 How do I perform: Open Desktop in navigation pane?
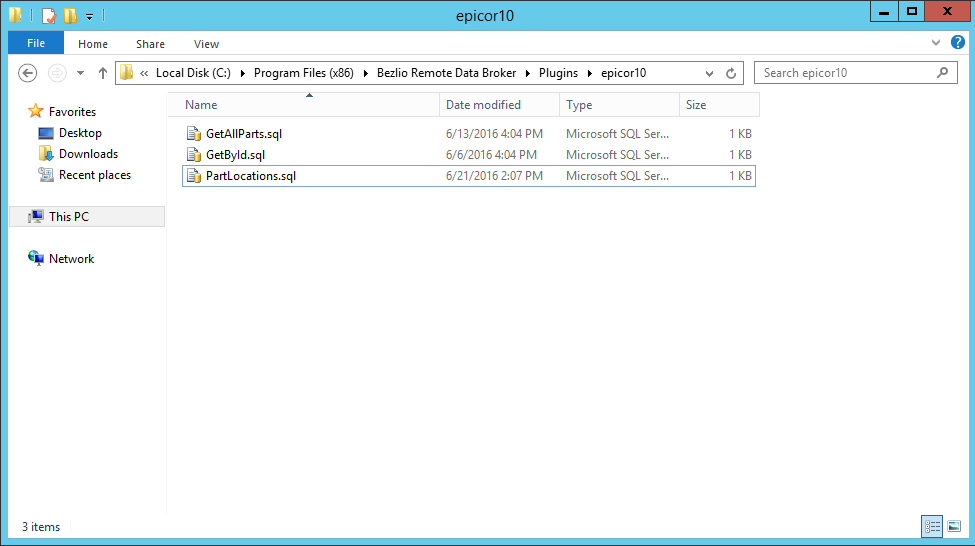(x=80, y=133)
